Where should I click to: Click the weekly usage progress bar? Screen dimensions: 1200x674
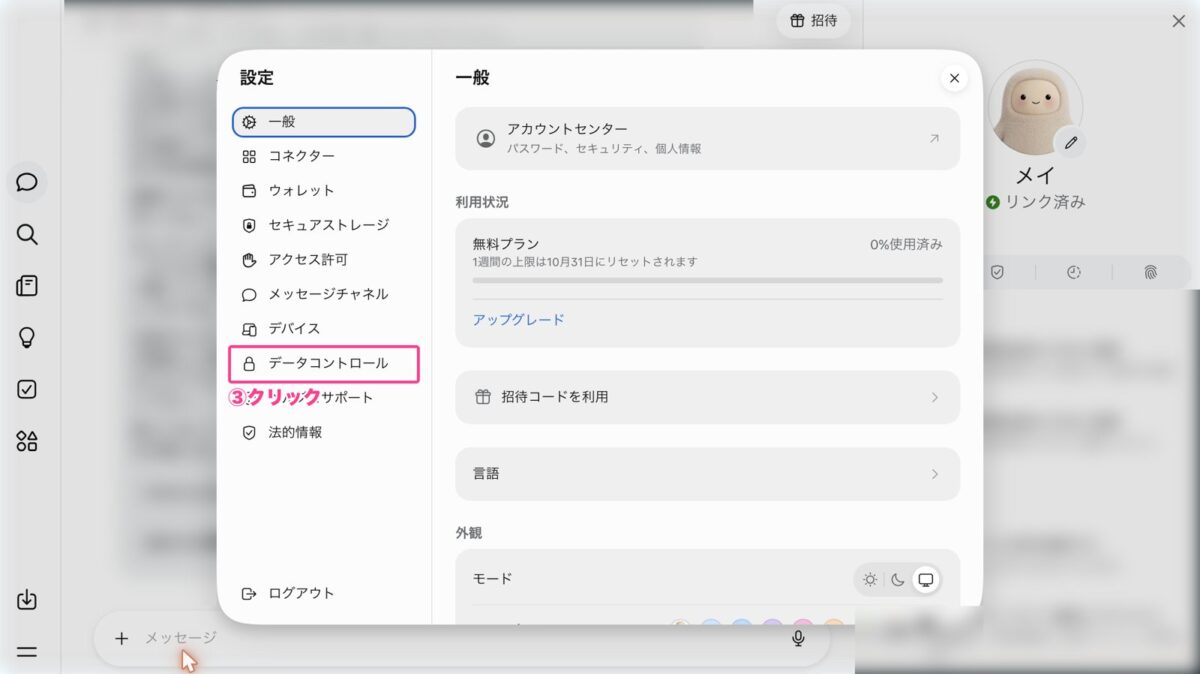click(x=707, y=281)
